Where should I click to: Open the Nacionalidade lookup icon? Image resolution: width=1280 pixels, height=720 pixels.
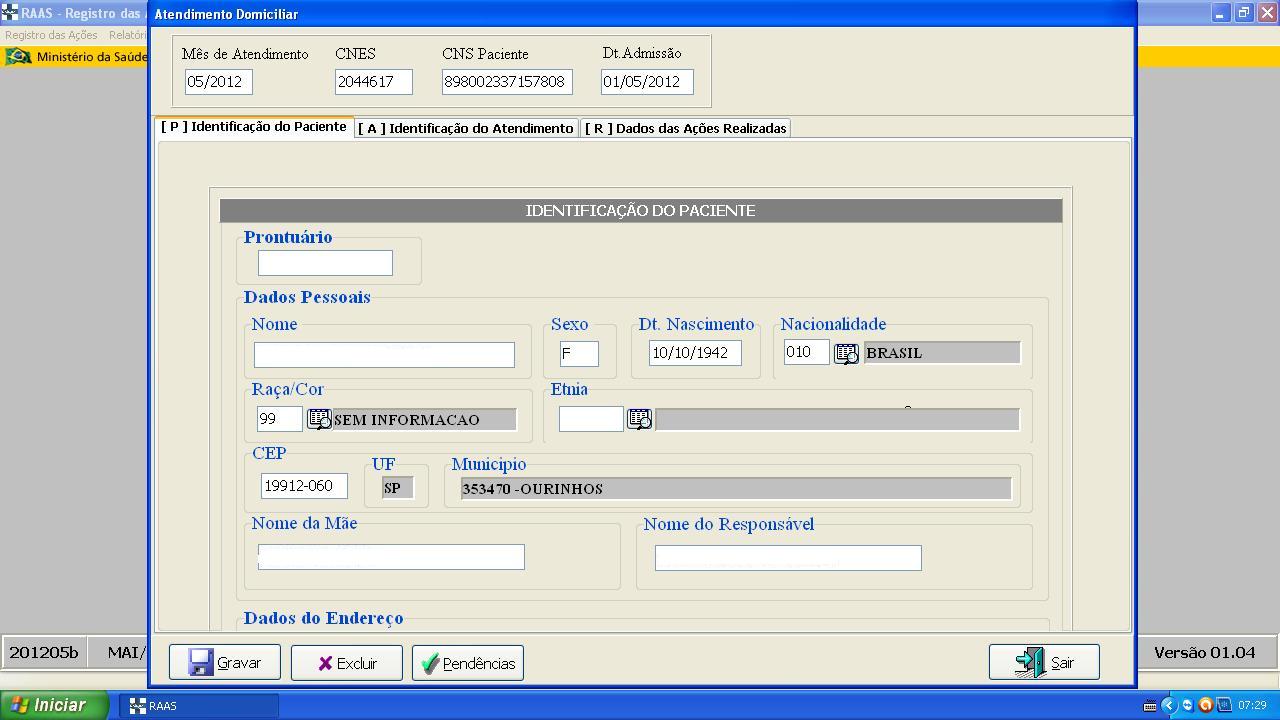(x=846, y=353)
